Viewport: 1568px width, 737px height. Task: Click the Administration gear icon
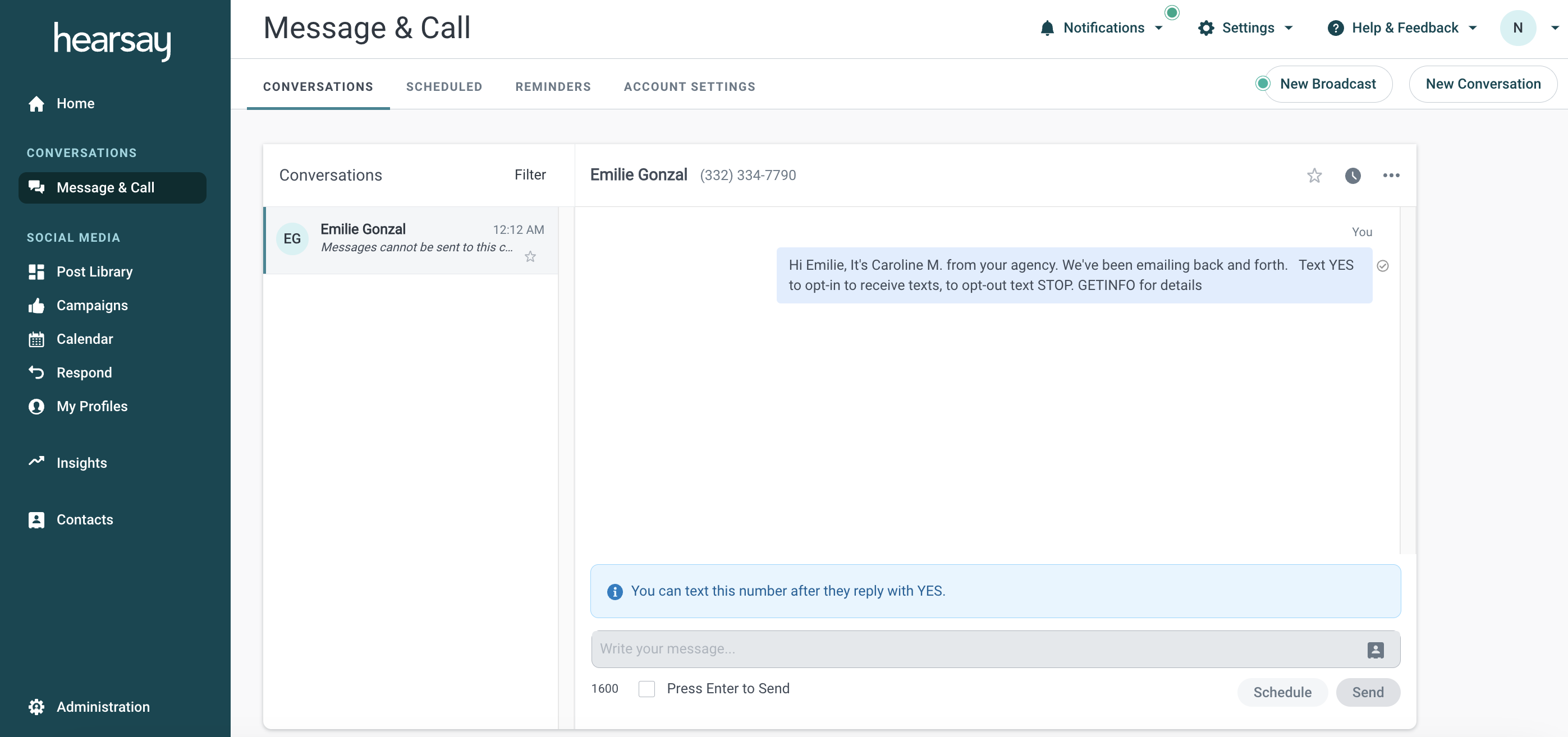tap(36, 707)
